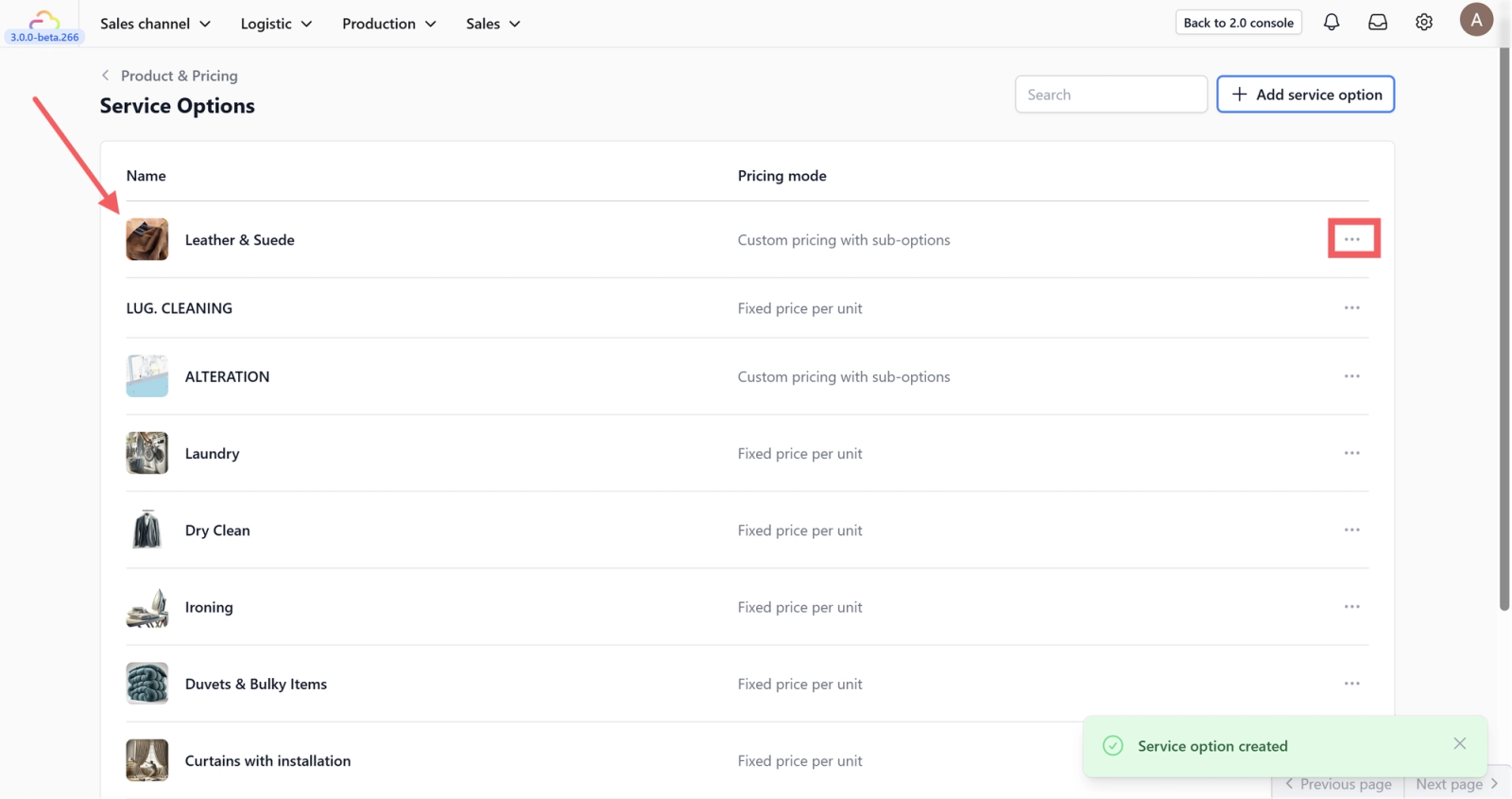Open the more options menu for Ironing
This screenshot has height=799, width=1512.
[1352, 607]
